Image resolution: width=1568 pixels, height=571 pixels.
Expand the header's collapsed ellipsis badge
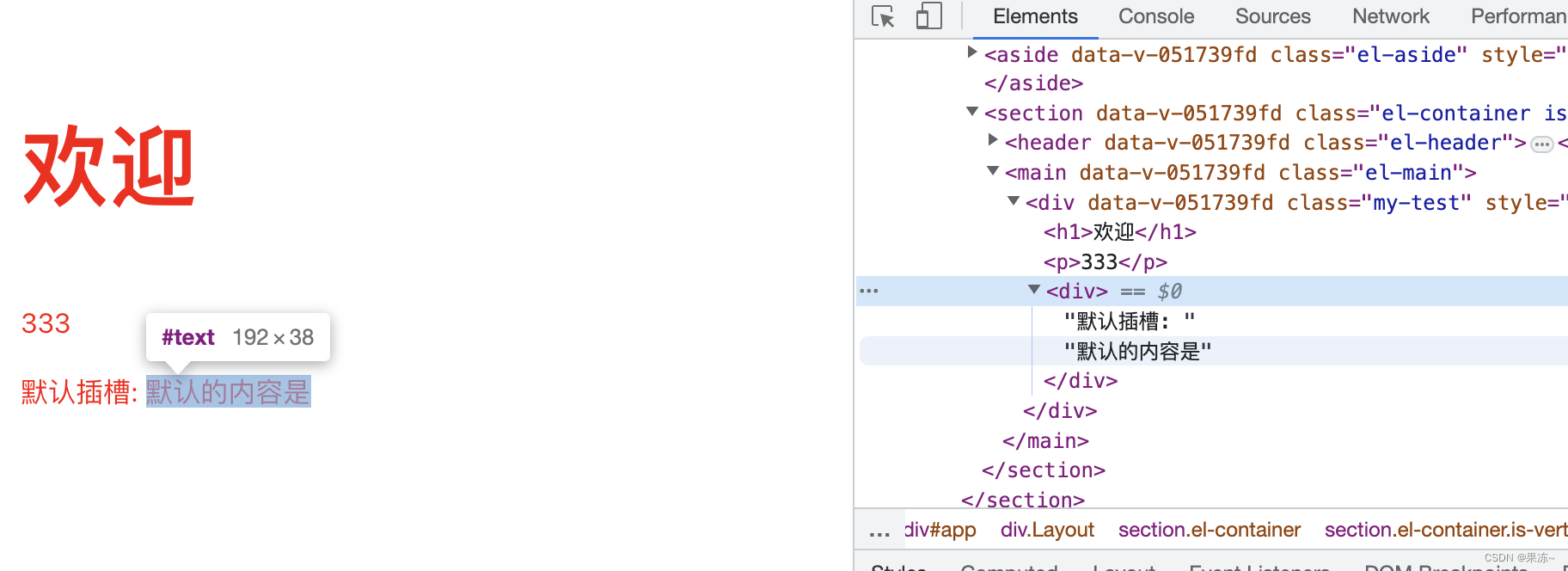pos(1542,144)
